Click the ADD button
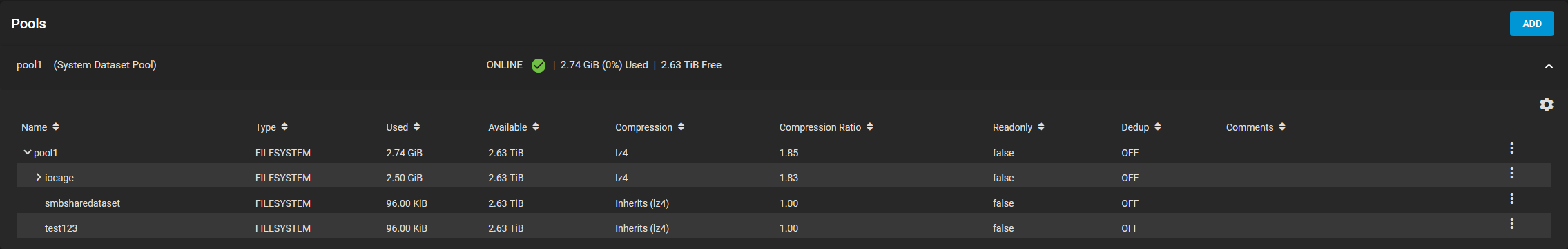The width and height of the screenshot is (1568, 249). click(x=1531, y=24)
